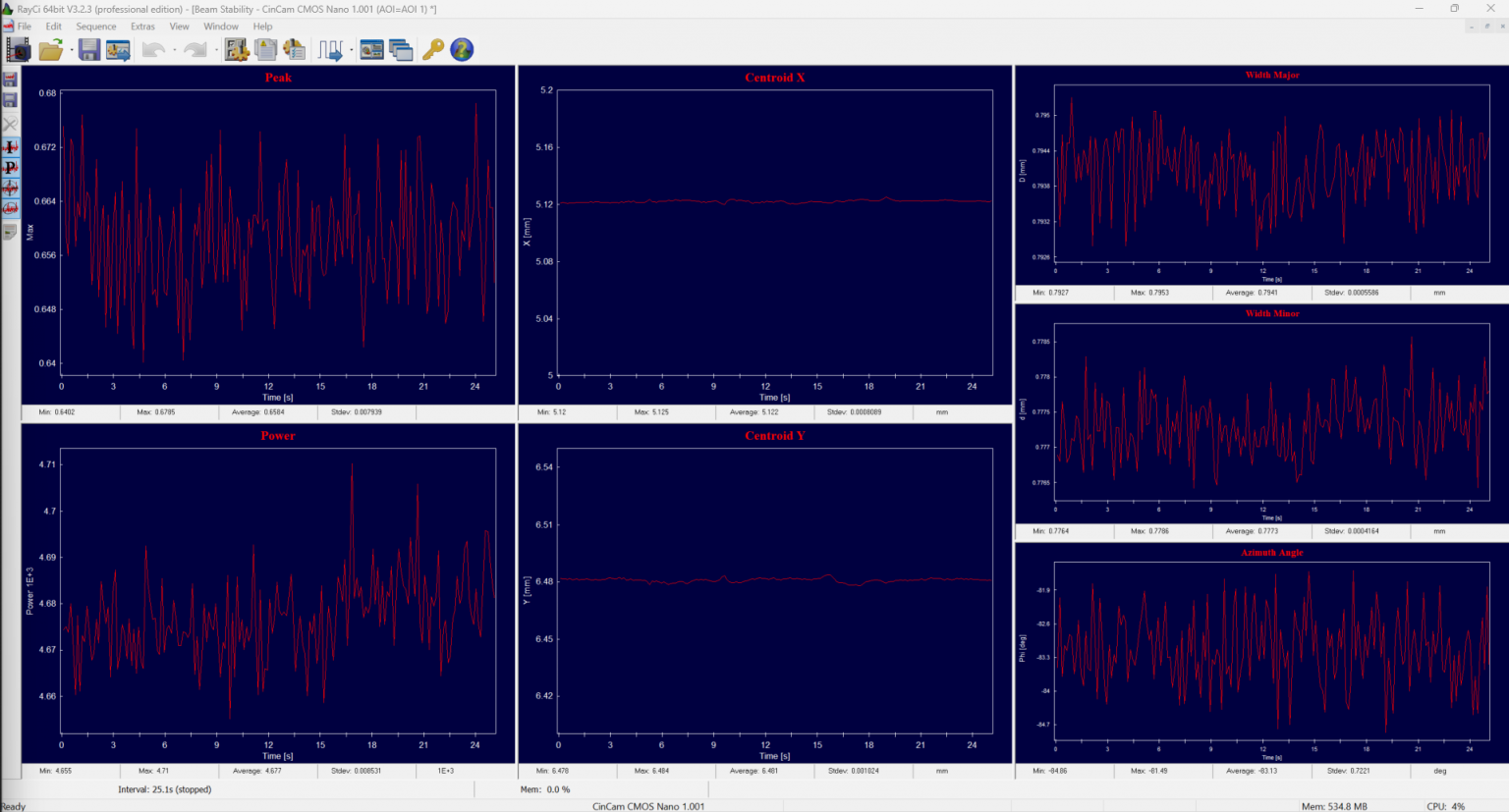The image size is (1509, 812).
Task: Copy results to the clipboard
Action: tap(265, 49)
